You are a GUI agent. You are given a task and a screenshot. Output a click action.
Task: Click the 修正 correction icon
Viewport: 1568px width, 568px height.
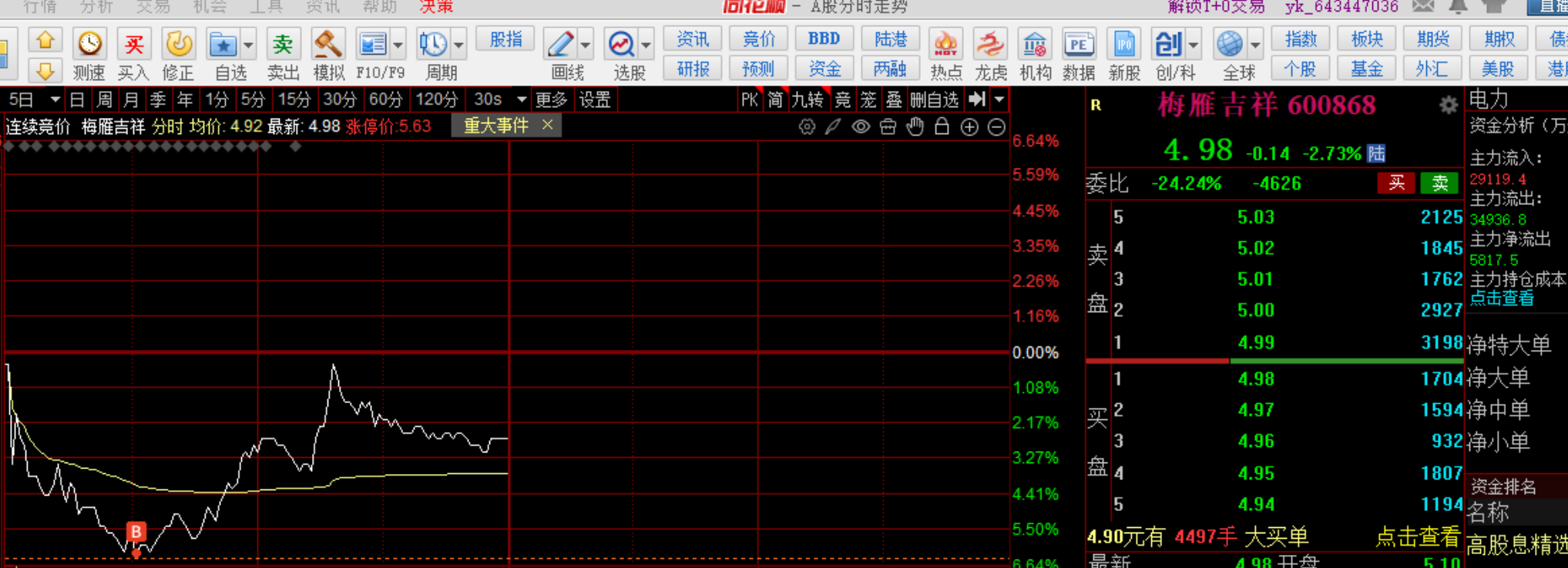[x=178, y=43]
